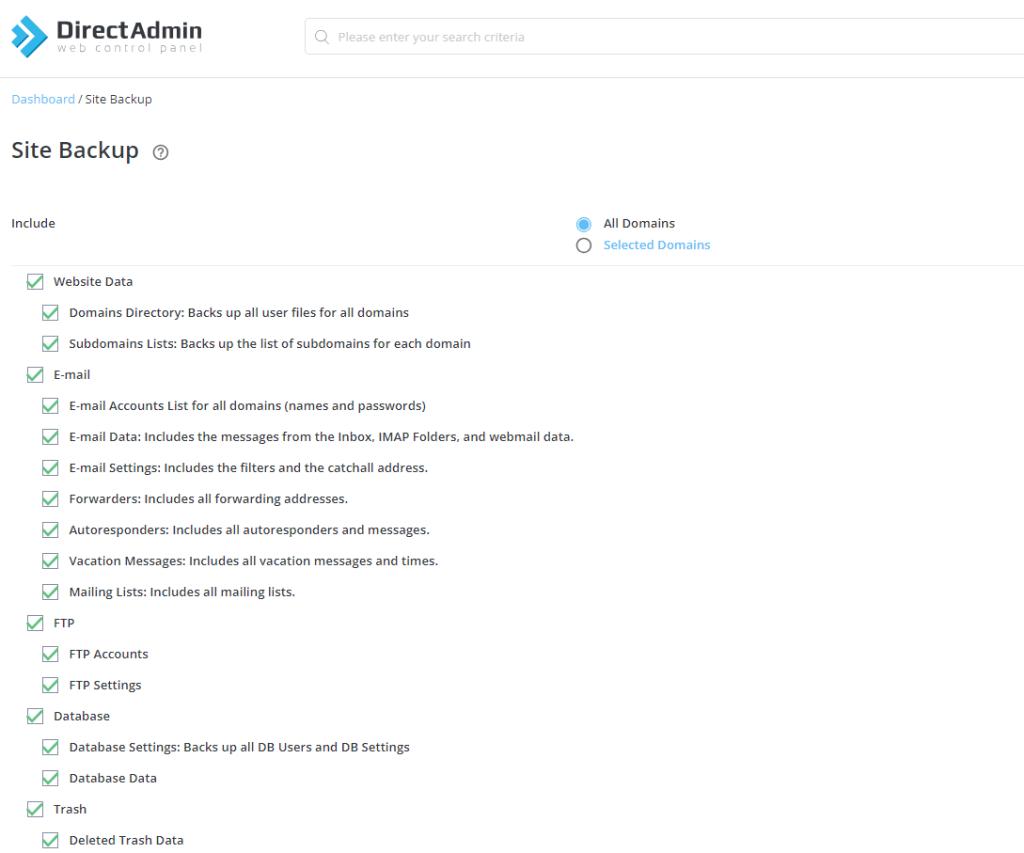This screenshot has height=853, width=1024.
Task: Toggle the Forwarders checkbox
Action: pos(50,499)
